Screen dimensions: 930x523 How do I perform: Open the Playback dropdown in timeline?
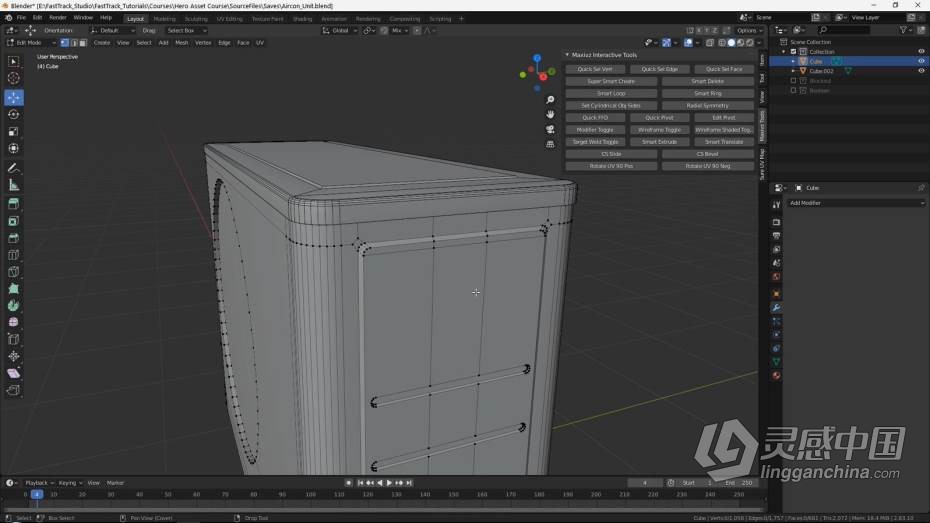tap(39, 483)
